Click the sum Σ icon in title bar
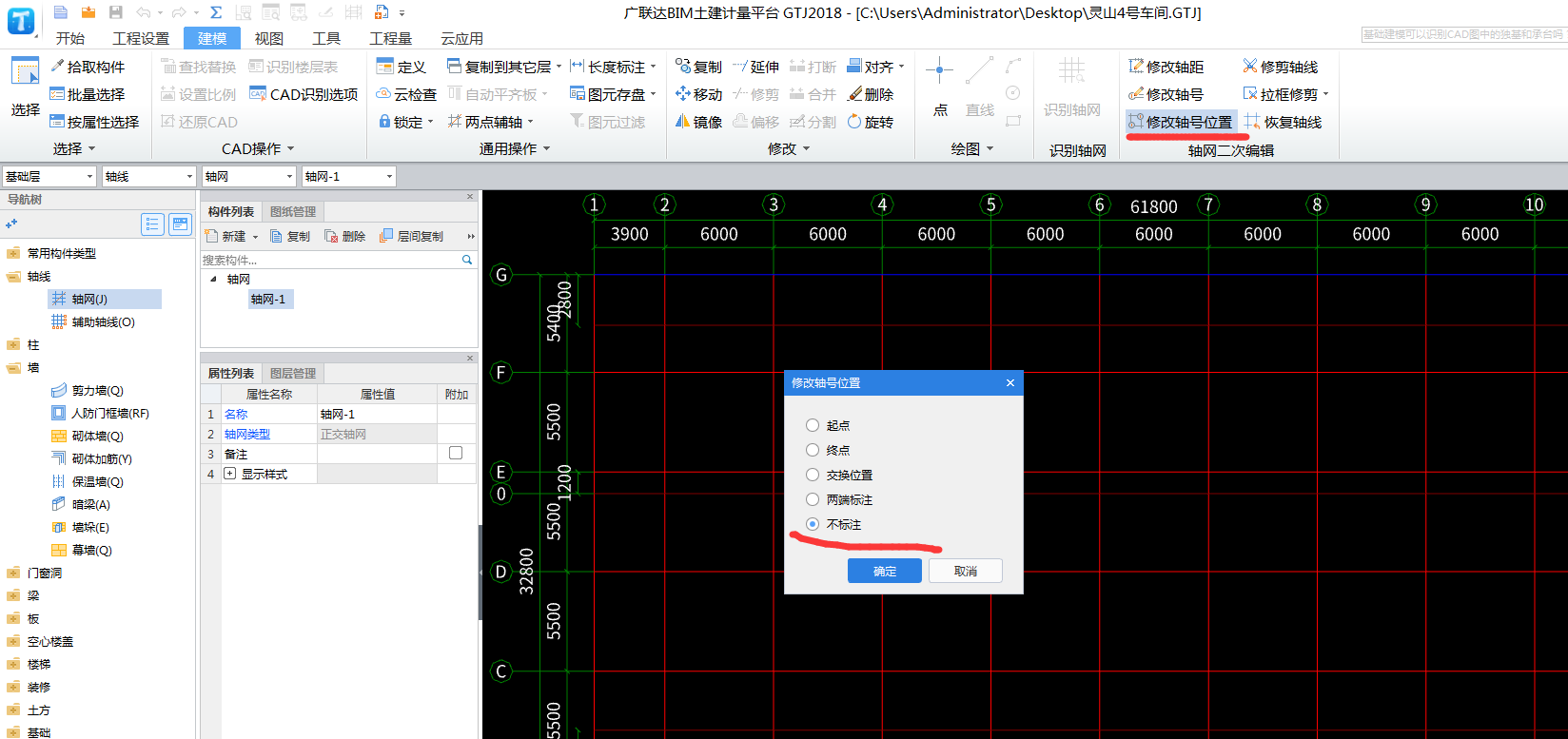1568x739 pixels. tap(216, 12)
